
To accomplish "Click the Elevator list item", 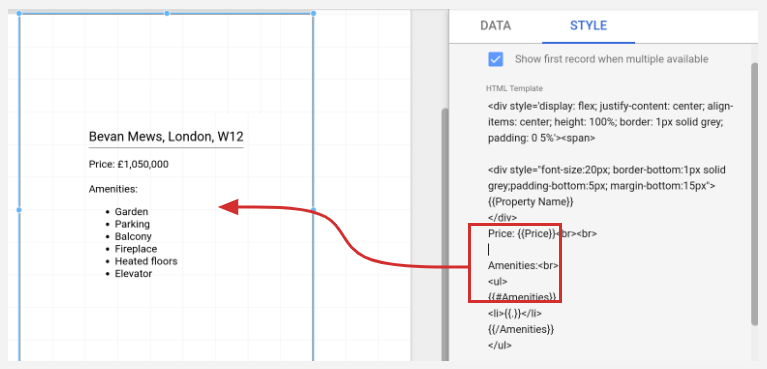I will [x=133, y=274].
